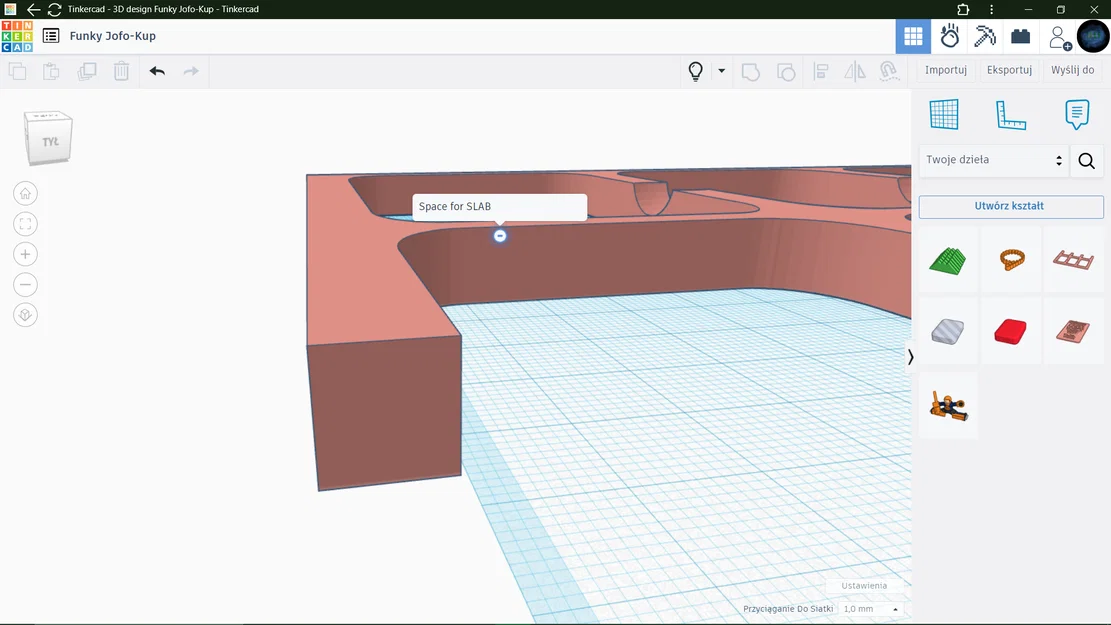Select the green pyramid-steps shape thumbnail
1111x625 pixels.
(948, 260)
